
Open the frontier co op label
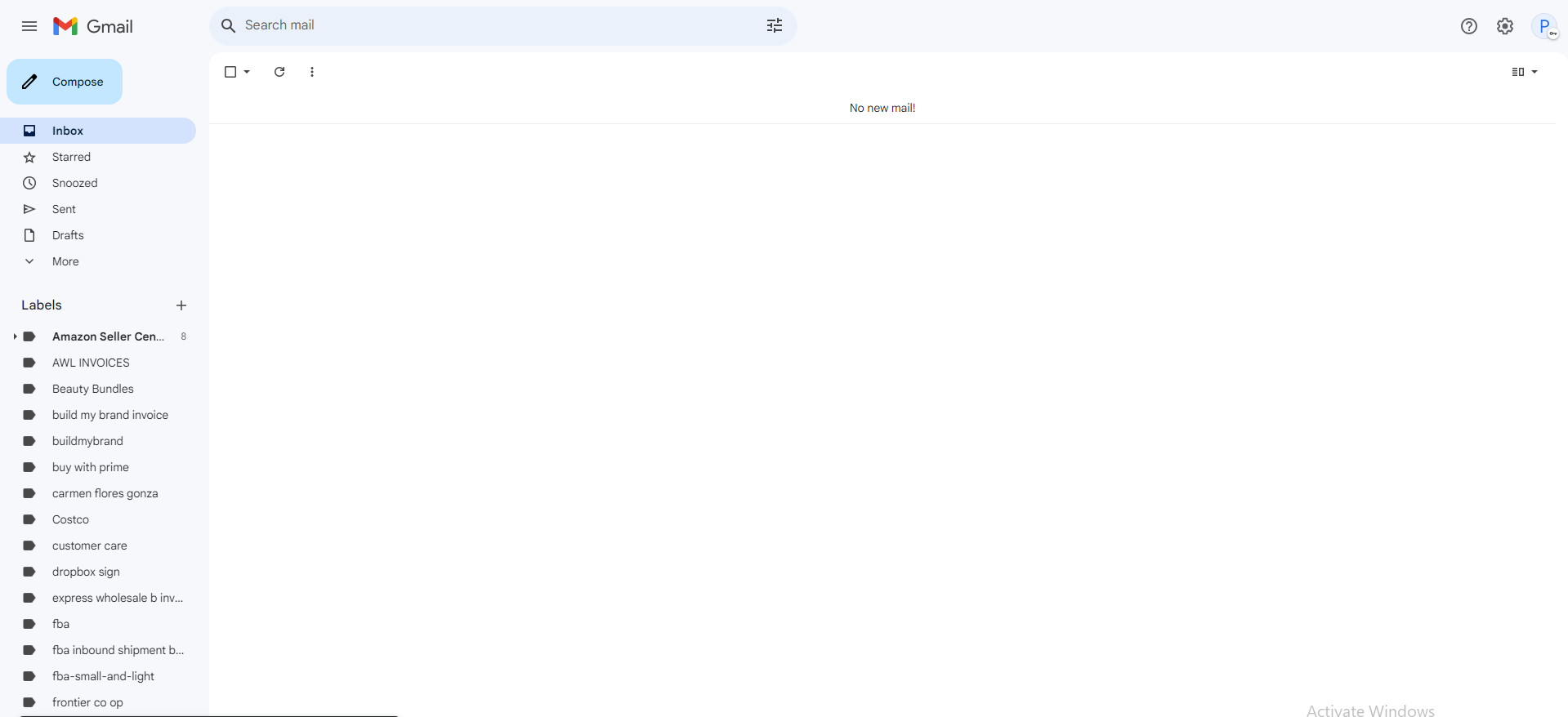(x=98, y=702)
